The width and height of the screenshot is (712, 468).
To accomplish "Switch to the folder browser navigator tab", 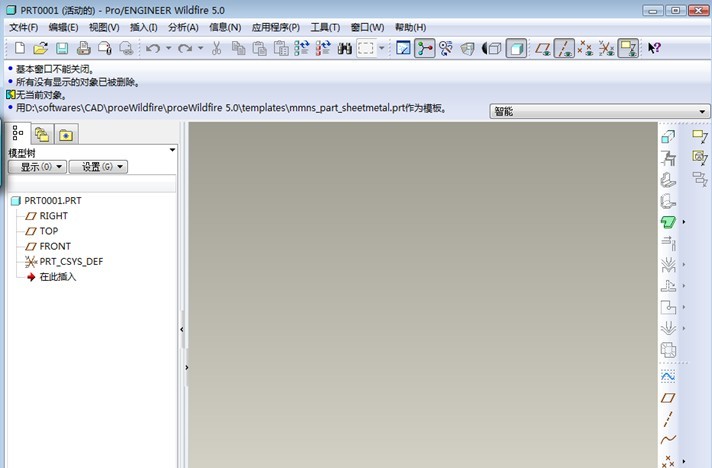I will tap(42, 134).
